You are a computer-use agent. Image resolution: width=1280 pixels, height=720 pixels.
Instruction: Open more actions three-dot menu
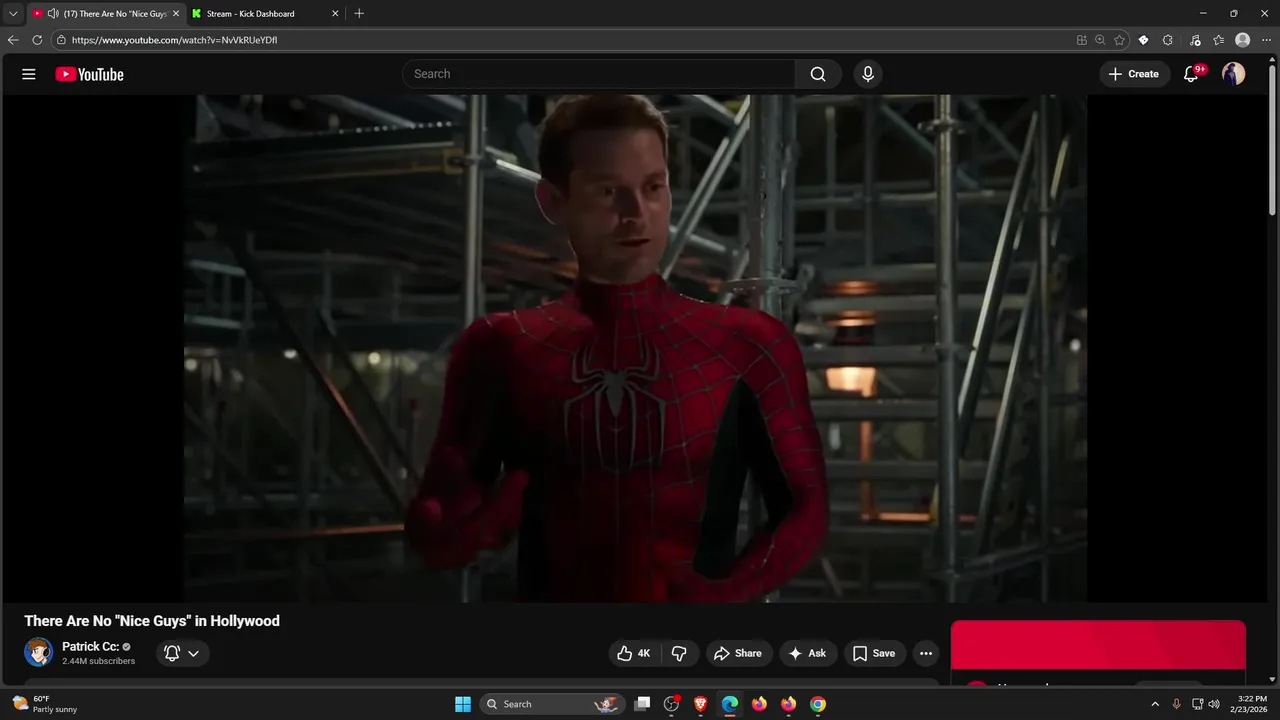click(926, 653)
